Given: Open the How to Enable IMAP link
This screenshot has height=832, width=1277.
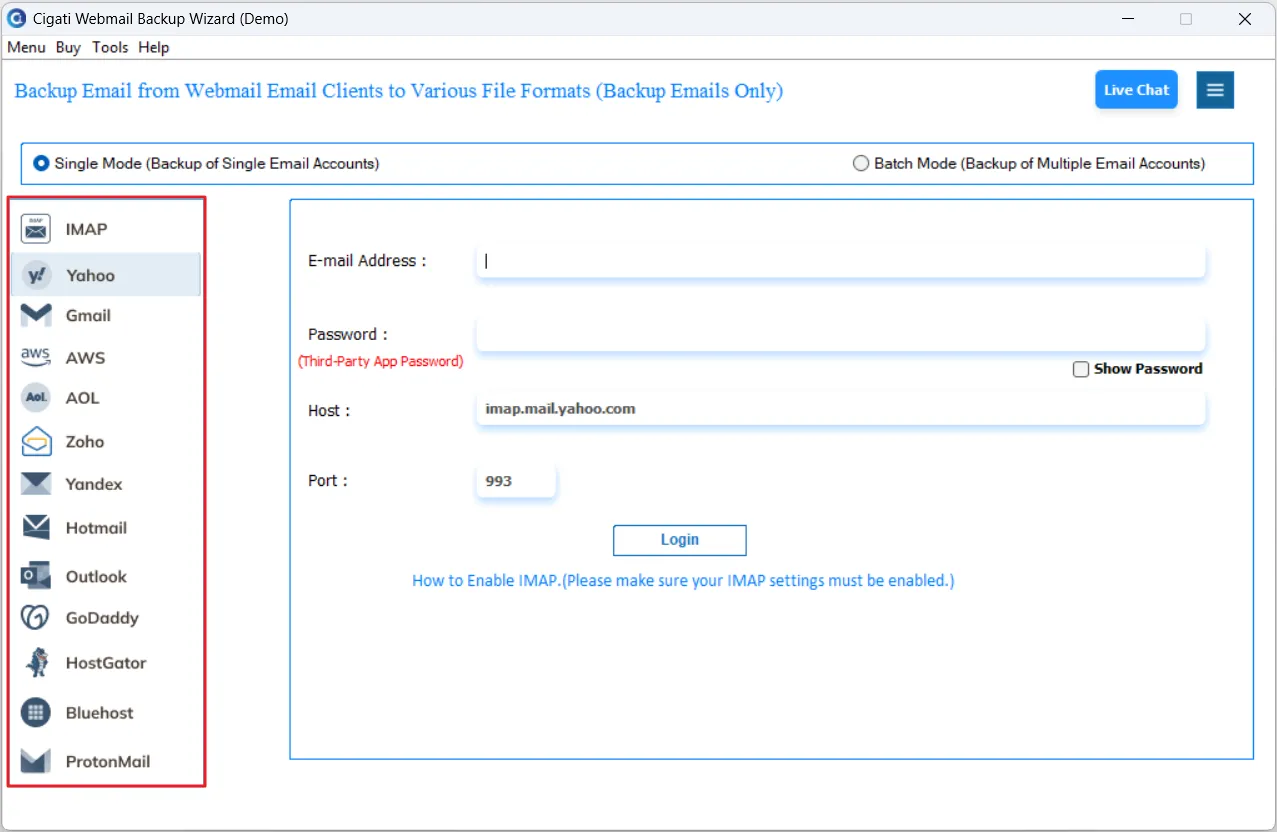Looking at the screenshot, I should (683, 580).
